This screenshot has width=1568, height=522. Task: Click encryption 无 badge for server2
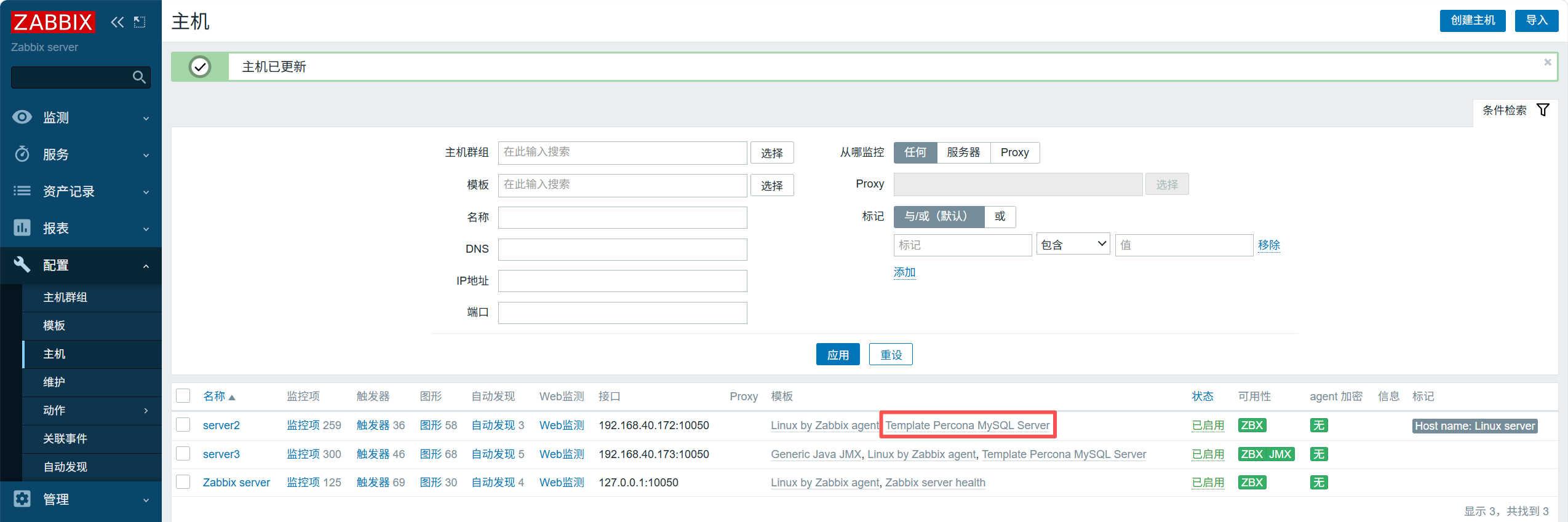click(1319, 425)
